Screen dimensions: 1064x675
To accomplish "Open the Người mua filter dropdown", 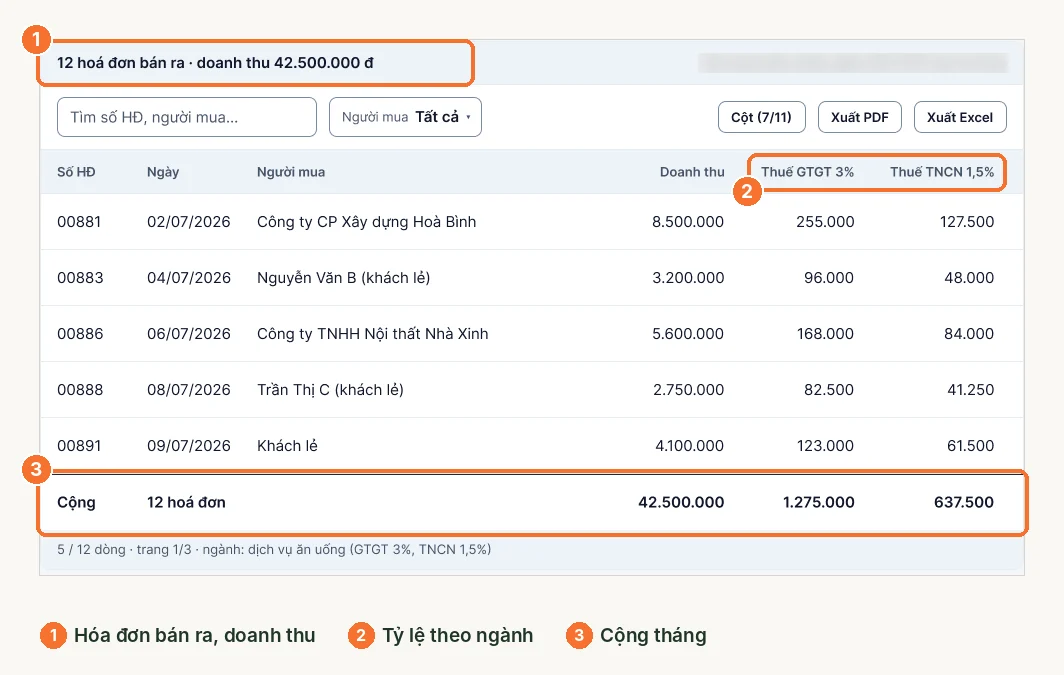I will click(x=405, y=117).
